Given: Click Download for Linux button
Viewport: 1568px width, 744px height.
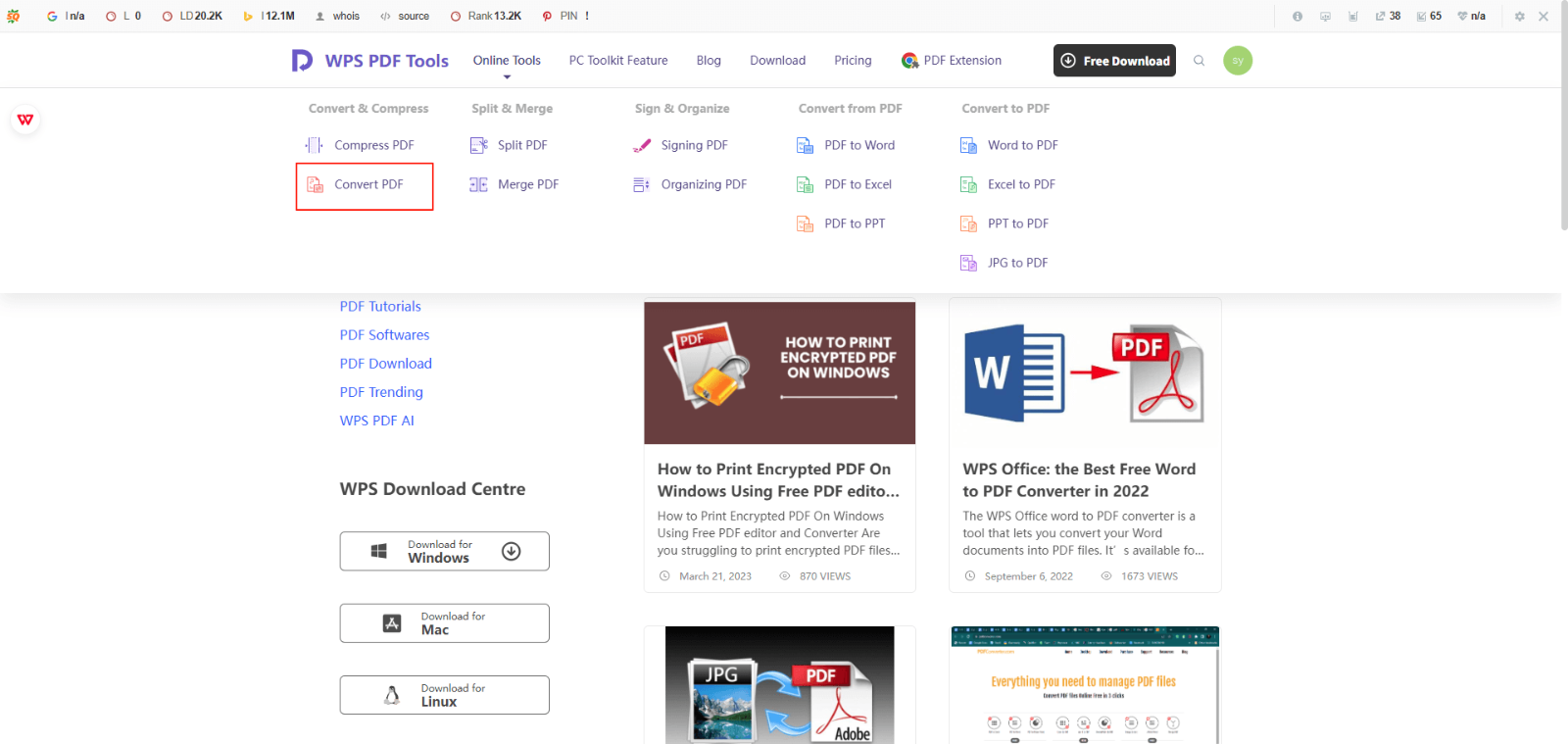Looking at the screenshot, I should pos(444,695).
